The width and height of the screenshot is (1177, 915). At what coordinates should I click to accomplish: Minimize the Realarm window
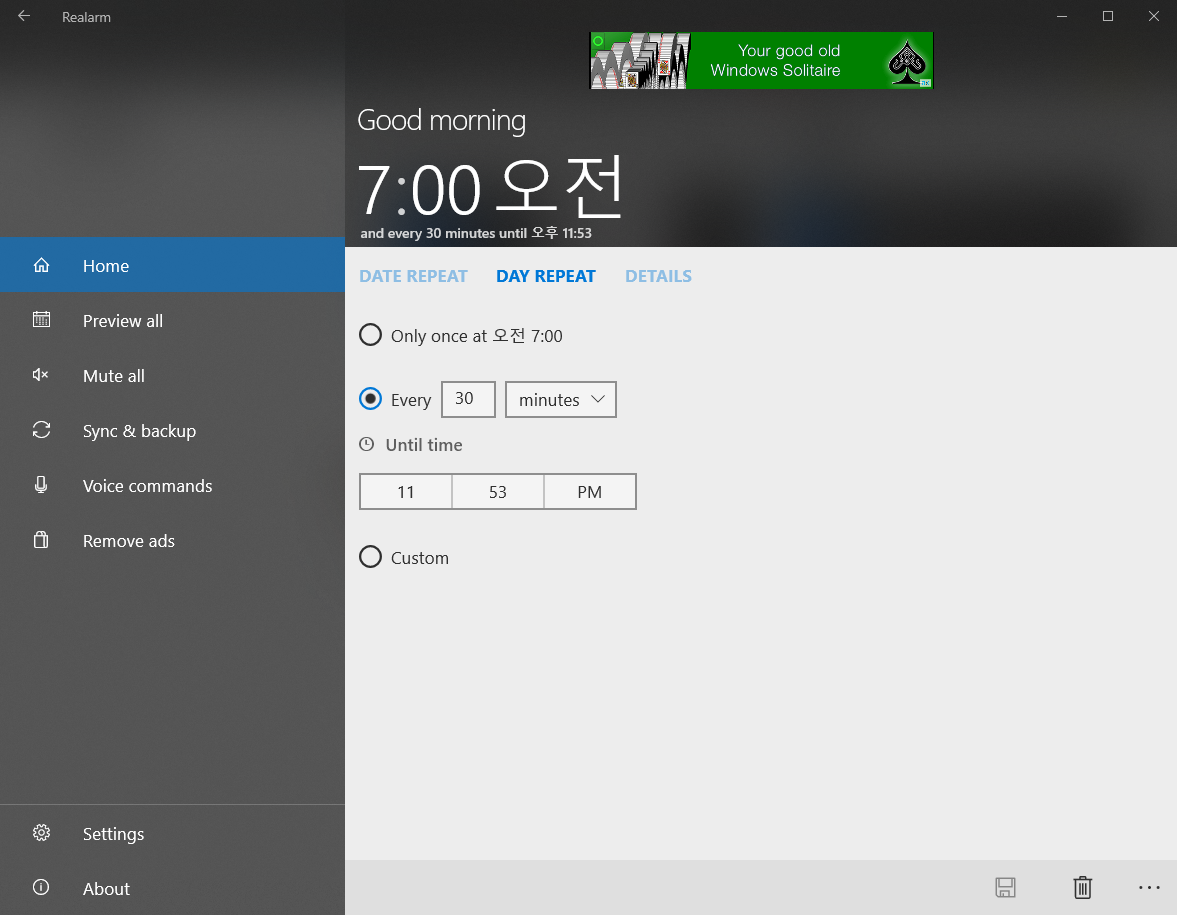1061,16
